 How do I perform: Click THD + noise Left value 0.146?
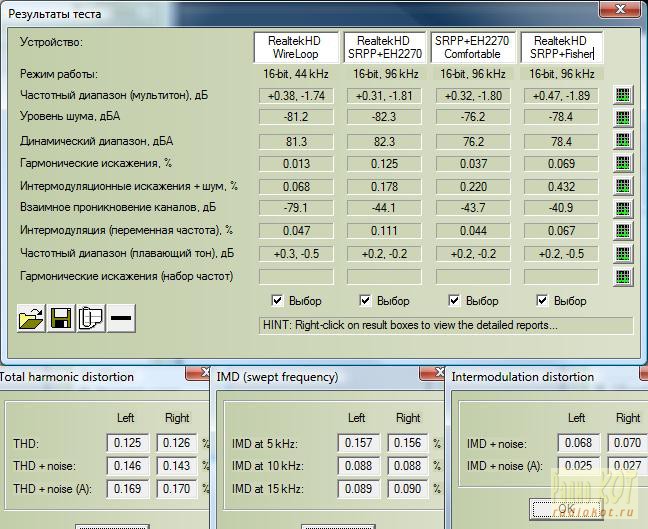coord(127,466)
